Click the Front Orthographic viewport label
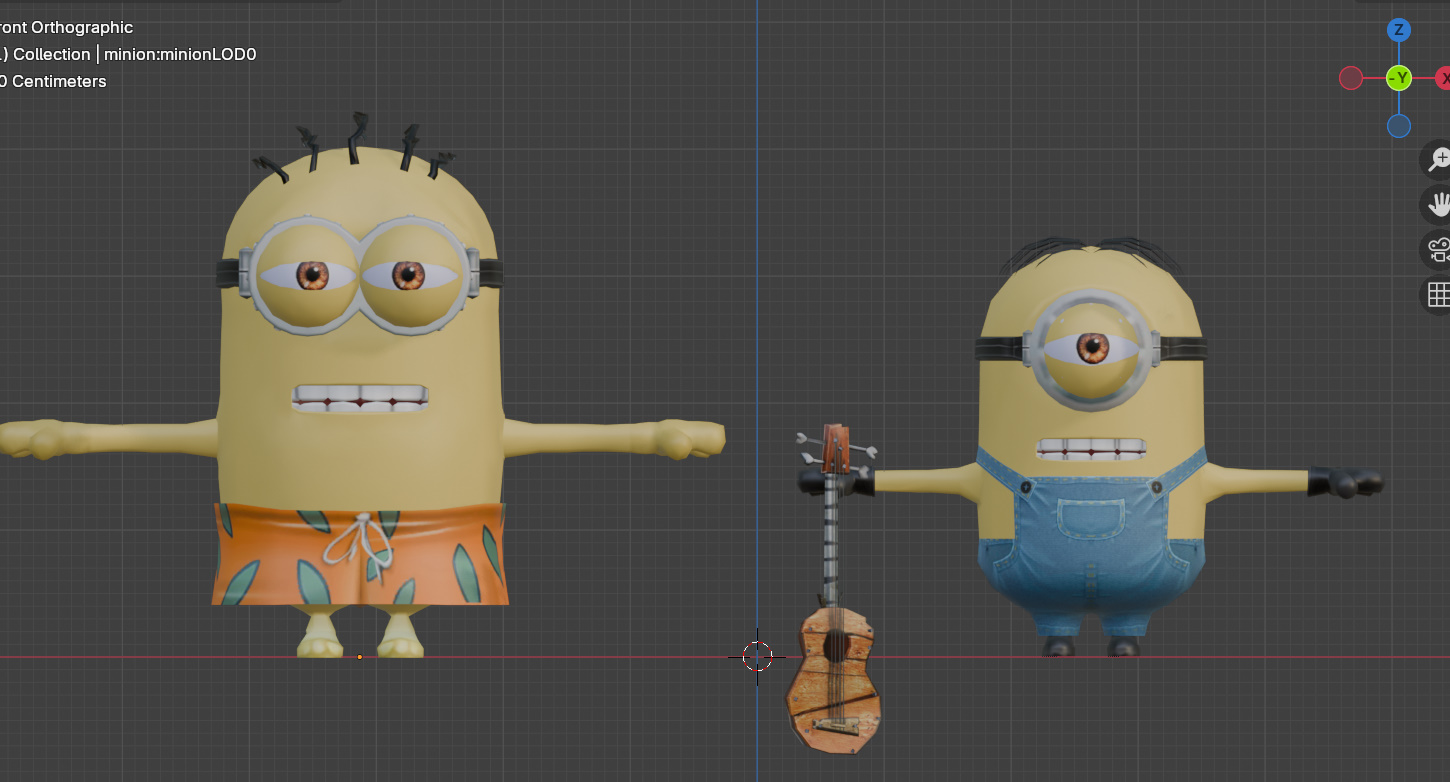Image resolution: width=1450 pixels, height=782 pixels. pyautogui.click(x=66, y=27)
